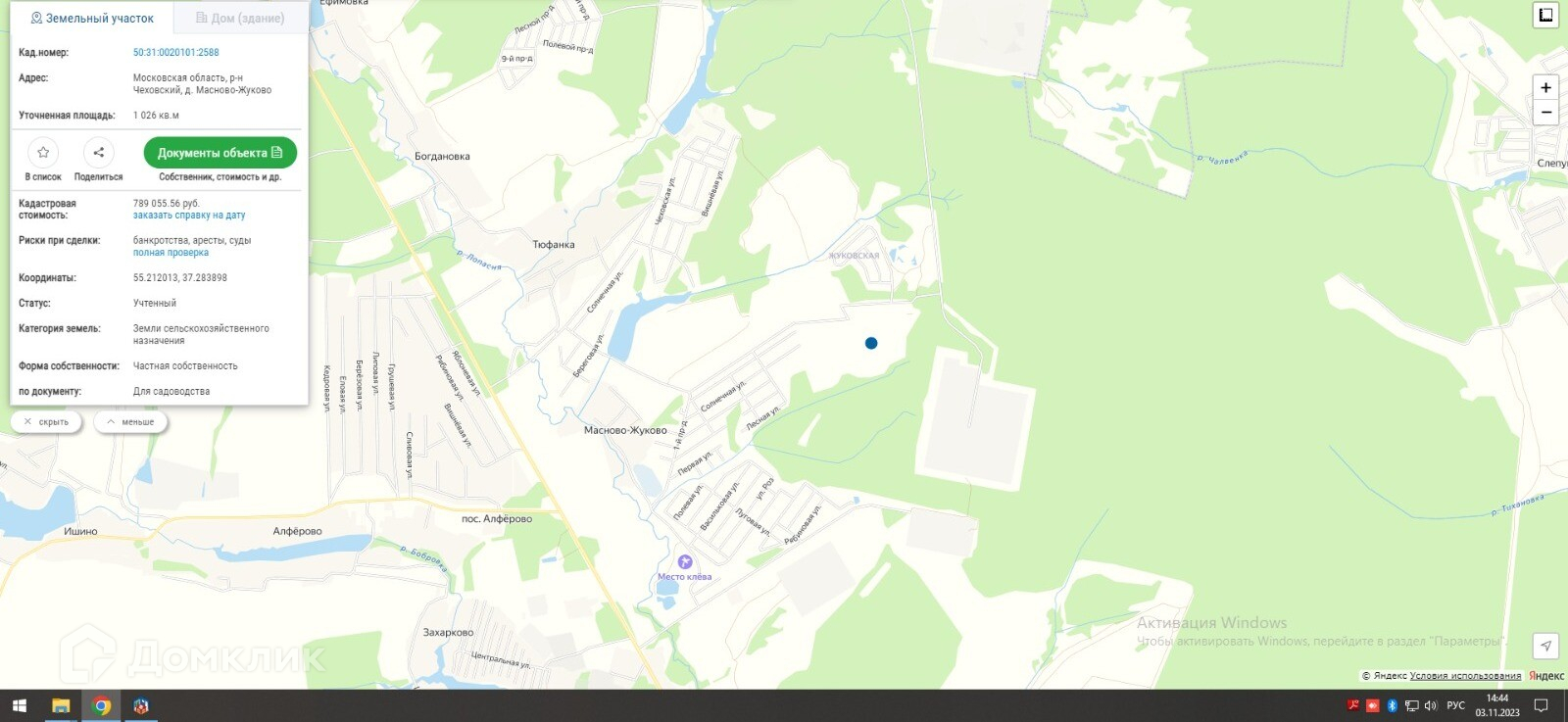This screenshot has width=1568, height=722.
Task: Hide the info panel with скрыть
Action: point(47,422)
